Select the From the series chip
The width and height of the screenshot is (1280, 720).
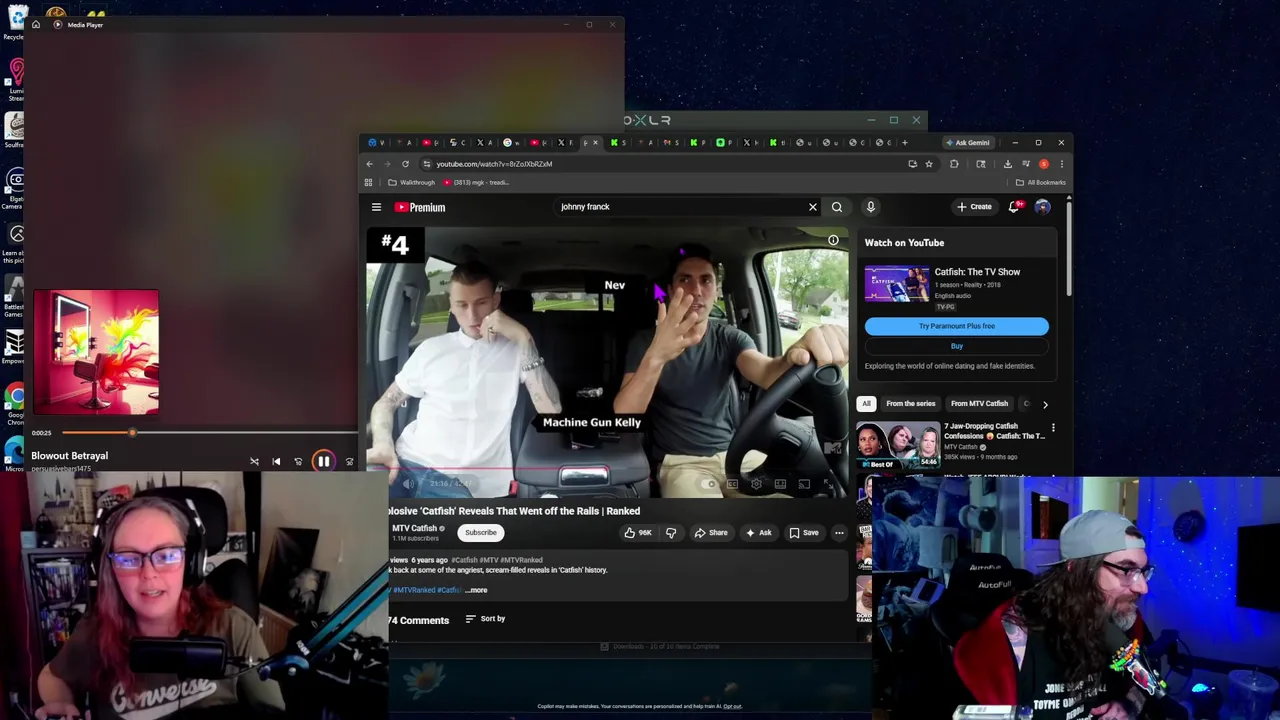(x=910, y=404)
